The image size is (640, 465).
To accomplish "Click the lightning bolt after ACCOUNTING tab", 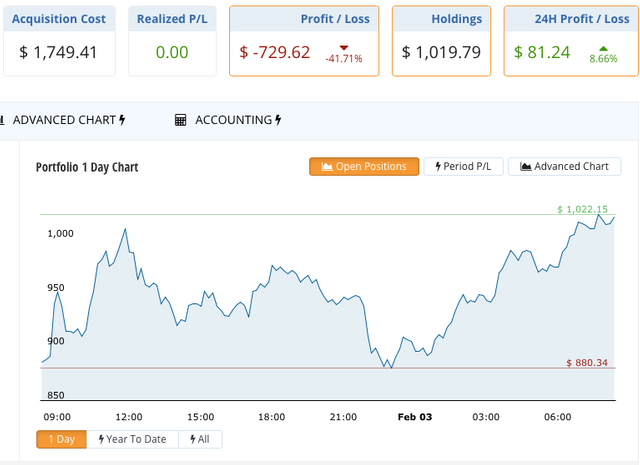I will 278,120.
